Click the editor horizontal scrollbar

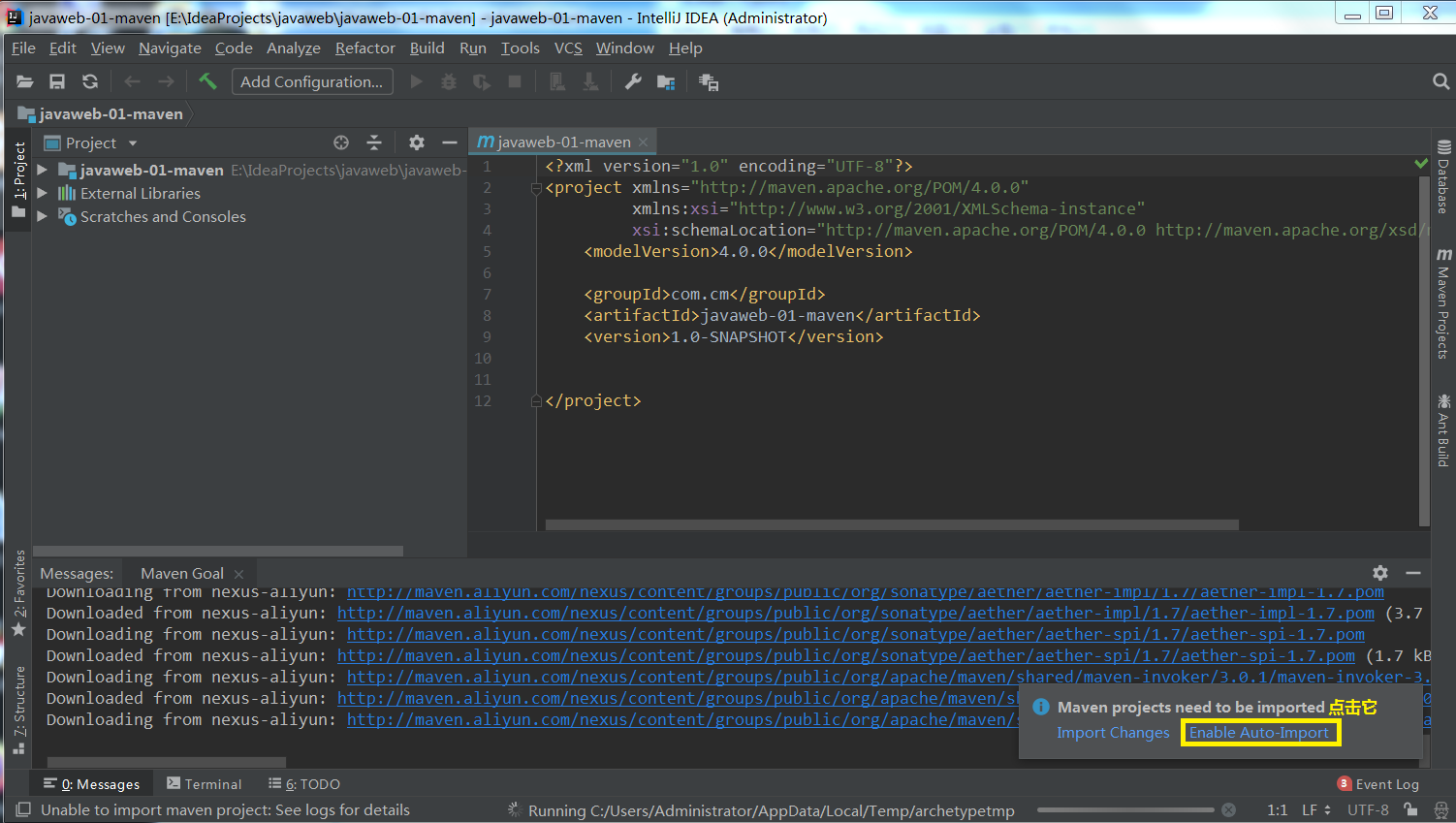pyautogui.click(x=892, y=524)
